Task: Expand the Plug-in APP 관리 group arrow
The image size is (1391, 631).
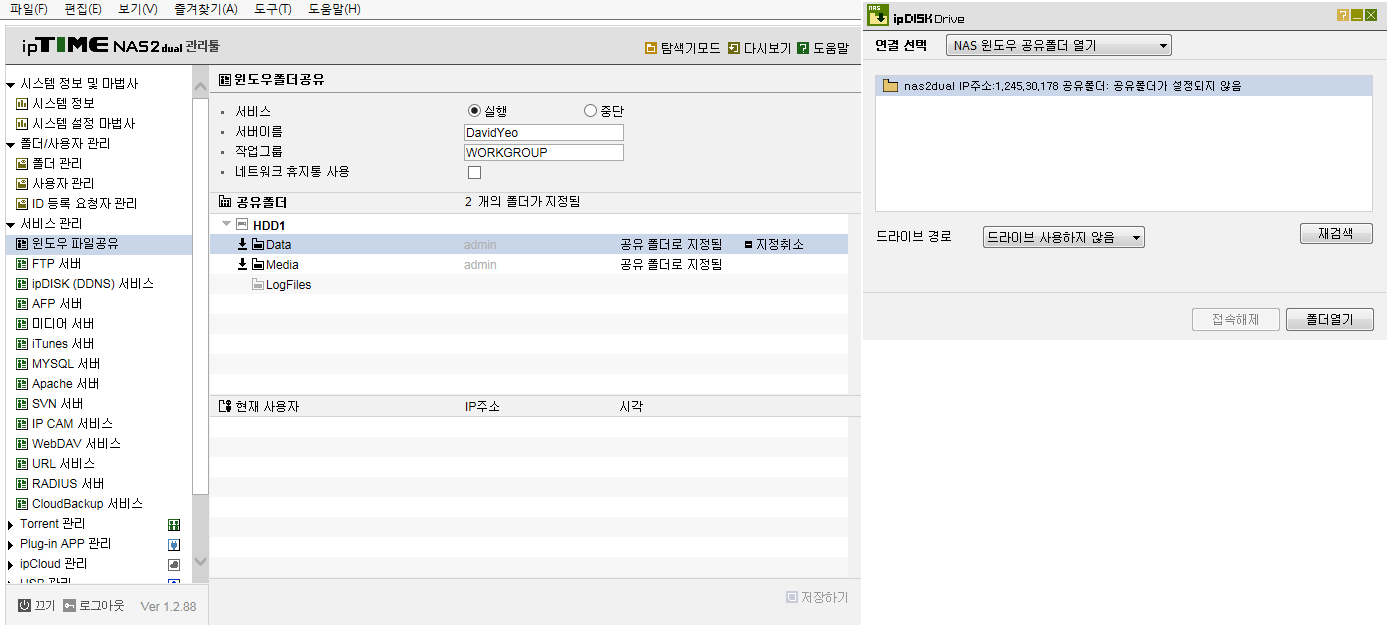Action: coord(11,544)
